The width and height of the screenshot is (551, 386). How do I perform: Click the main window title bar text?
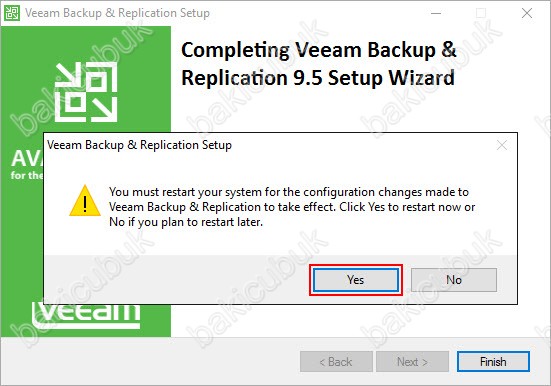click(117, 13)
